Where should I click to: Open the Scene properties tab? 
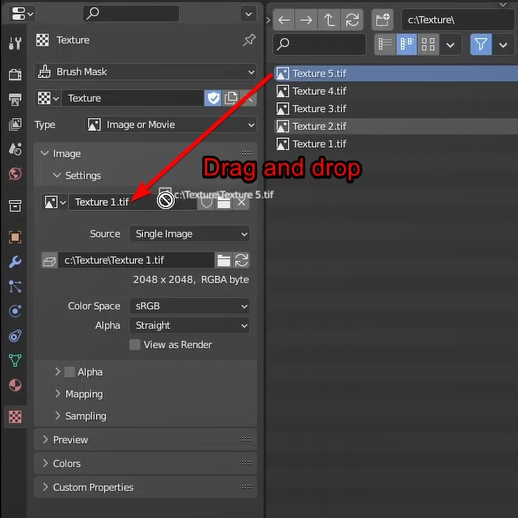[x=15, y=149]
